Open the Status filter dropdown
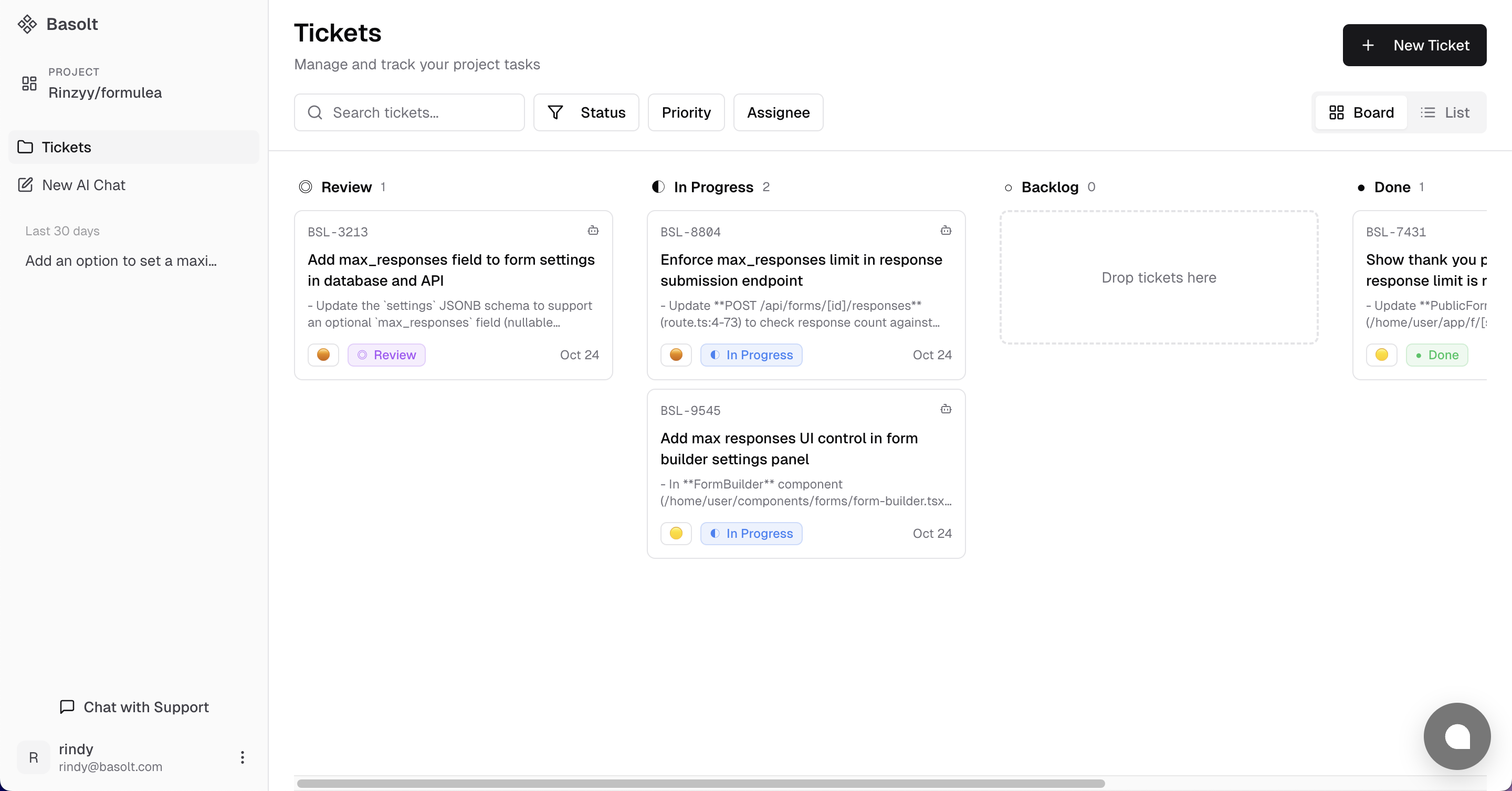Screen dimensions: 1512x791 coord(587,112)
